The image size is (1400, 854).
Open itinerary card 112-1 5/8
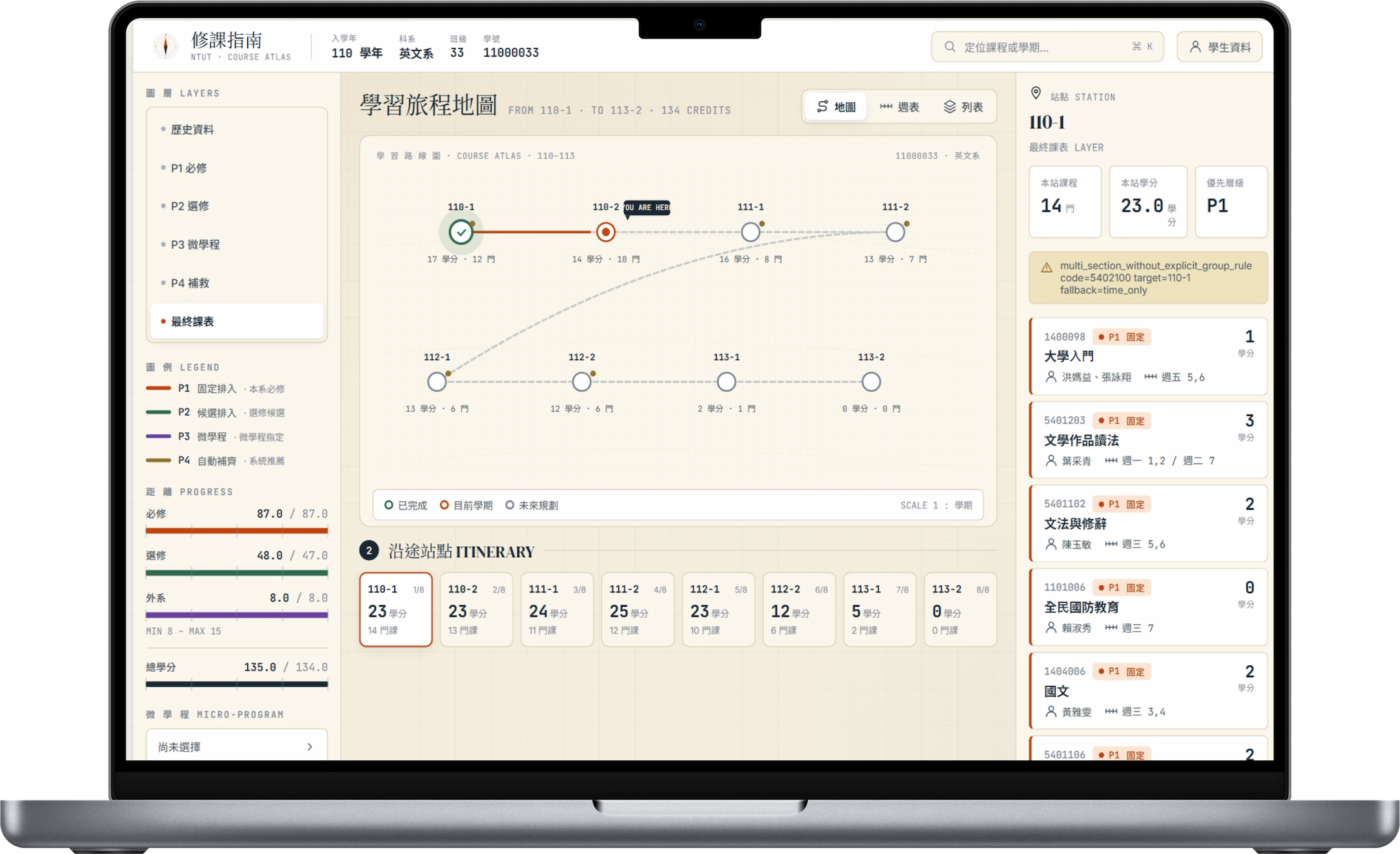719,609
